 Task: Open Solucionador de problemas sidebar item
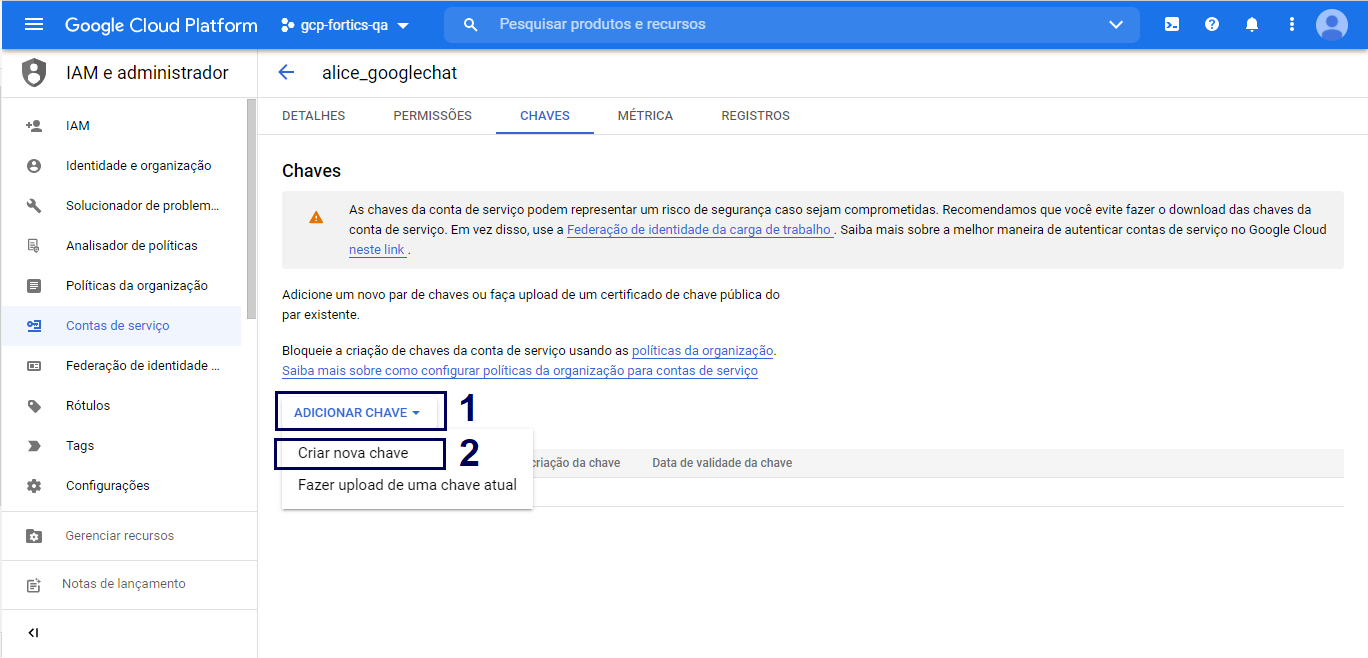click(x=121, y=206)
